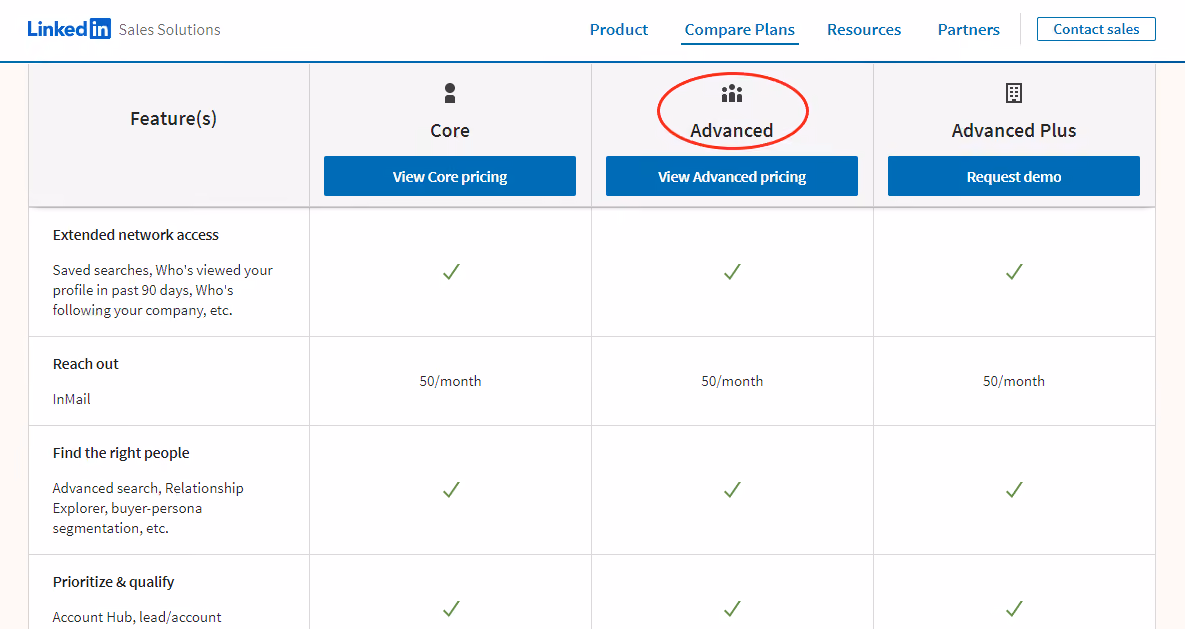Screen dimensions: 1185x629
Task: Click Advanced checkmark for Extended network access
Action: click(732, 271)
